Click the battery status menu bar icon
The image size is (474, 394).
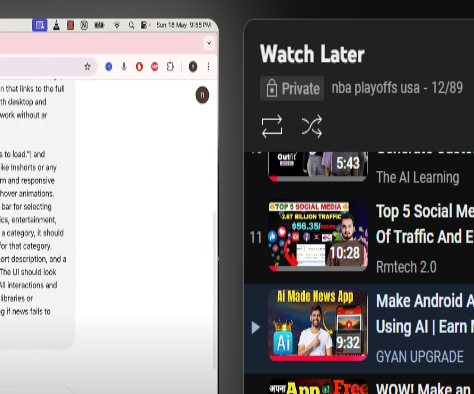[x=99, y=25]
